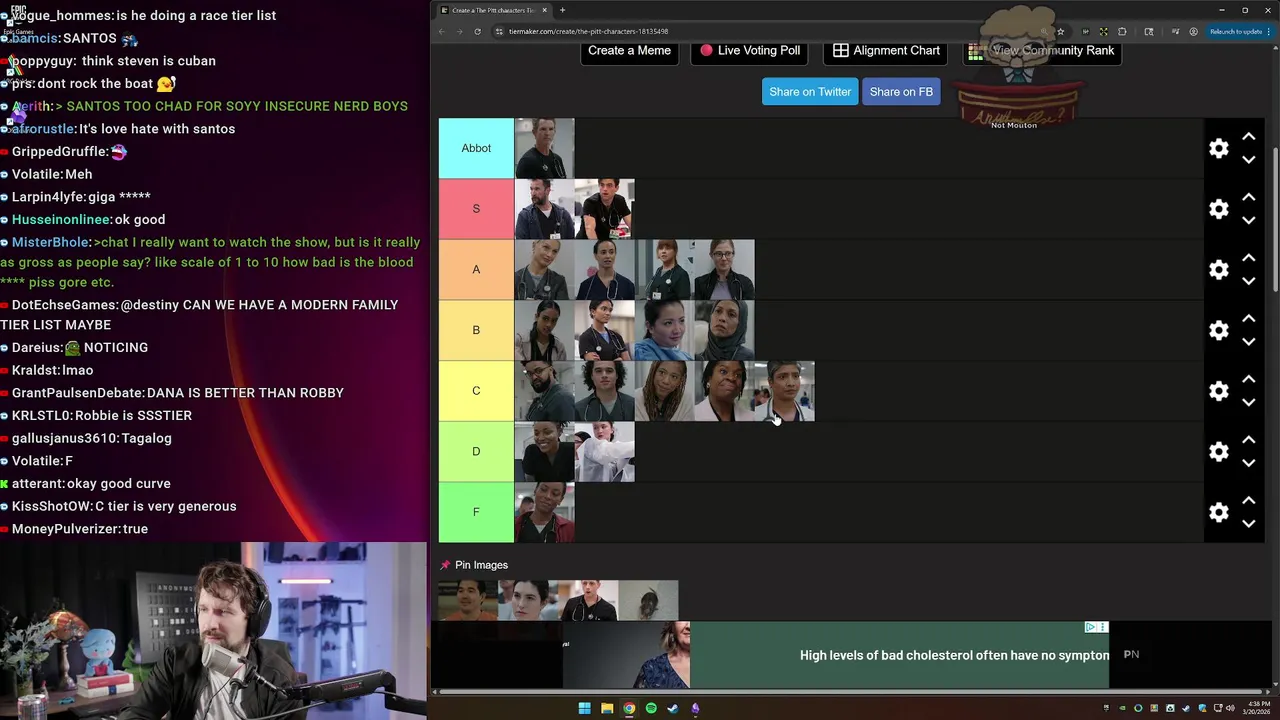Open the browser profile icon

[1194, 31]
